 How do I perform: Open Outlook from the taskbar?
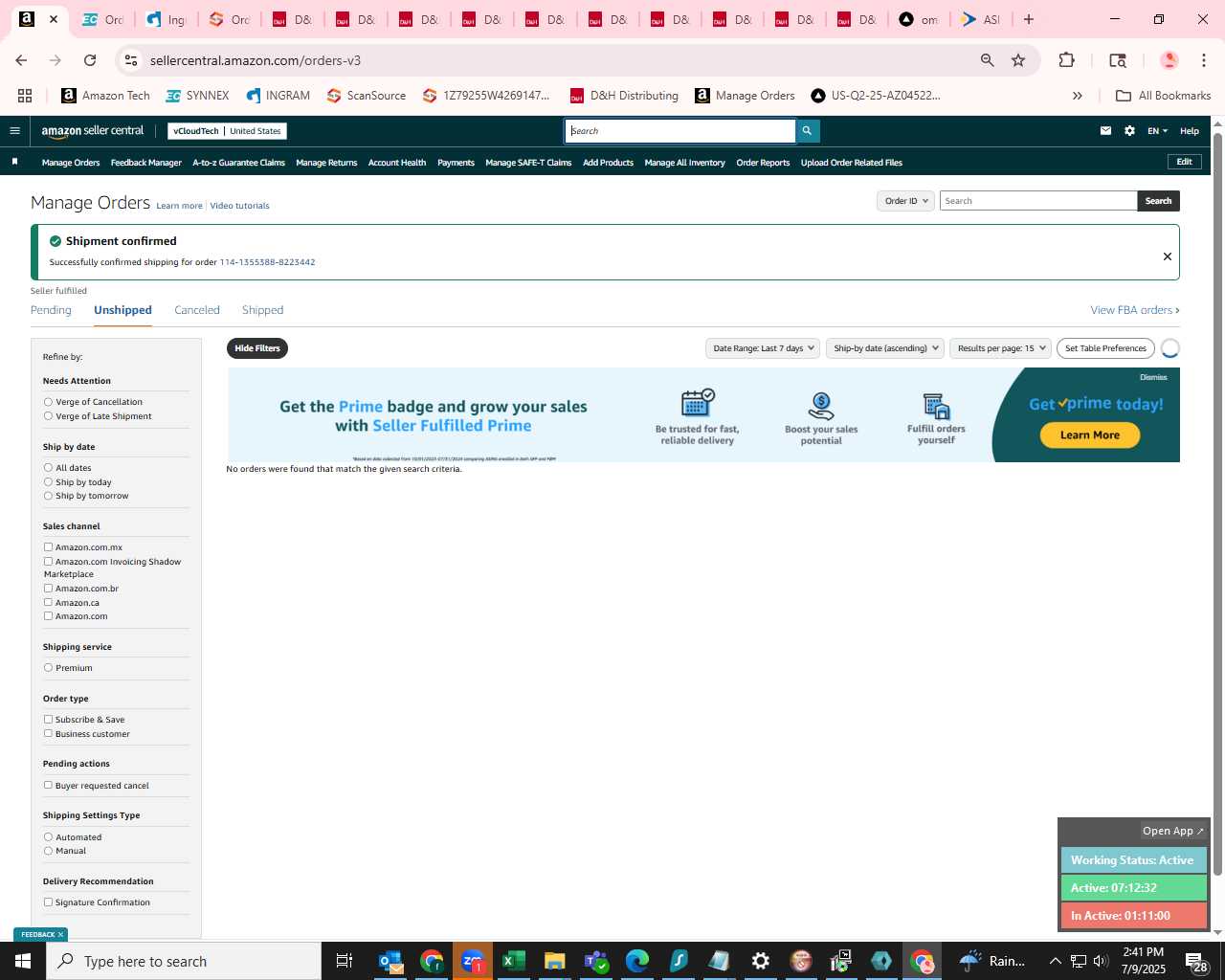point(390,961)
